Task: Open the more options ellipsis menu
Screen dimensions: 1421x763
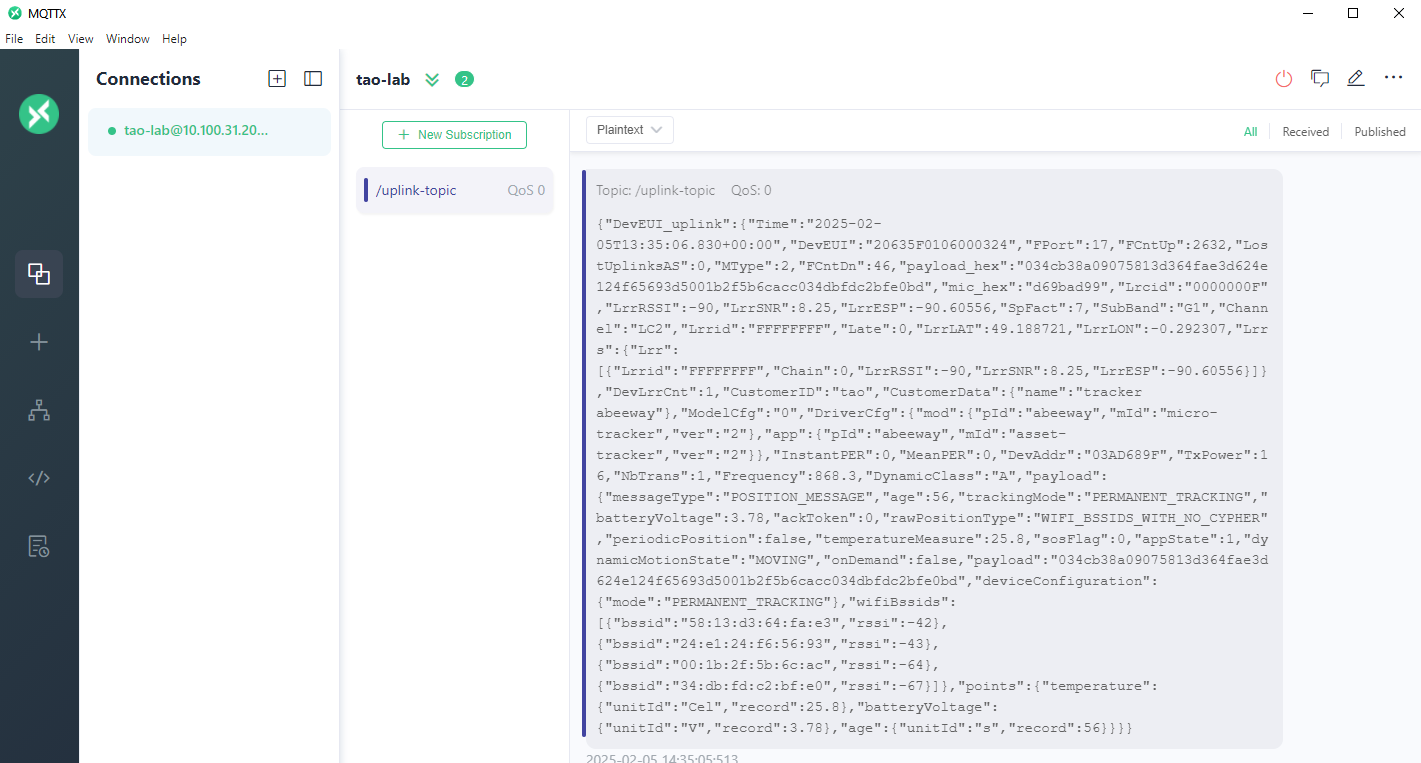Action: point(1393,78)
